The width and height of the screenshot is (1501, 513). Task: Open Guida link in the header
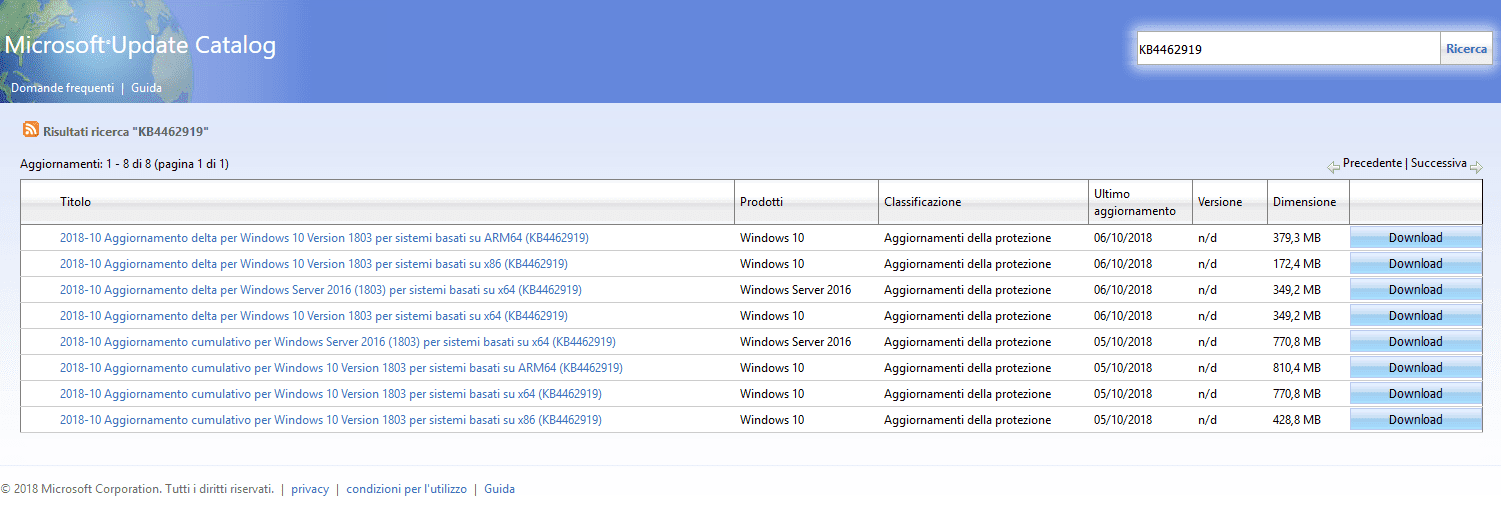pos(146,88)
